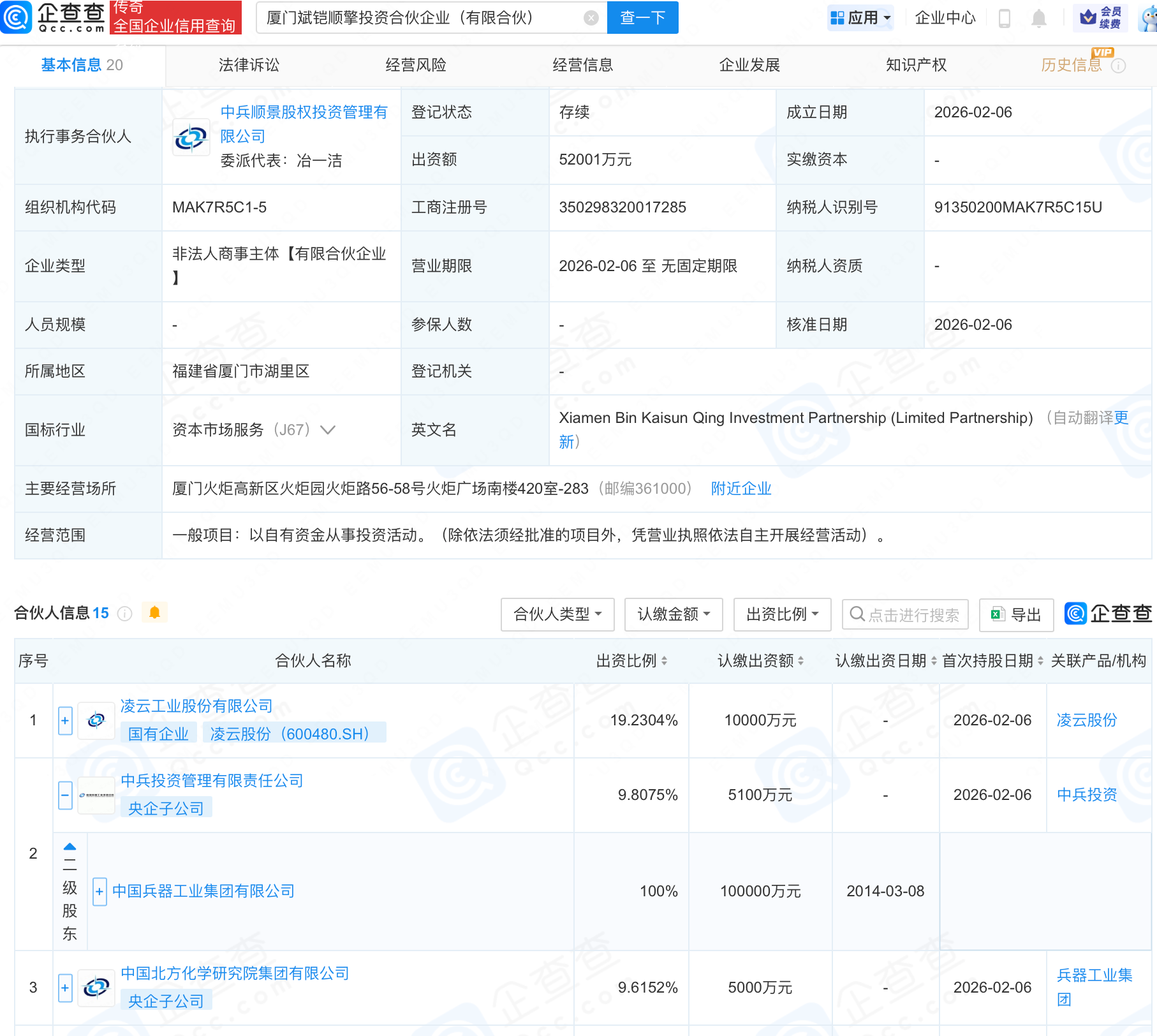Viewport: 1157px width, 1036px height.
Task: Open notifications bell in top header
Action: pos(1038,18)
